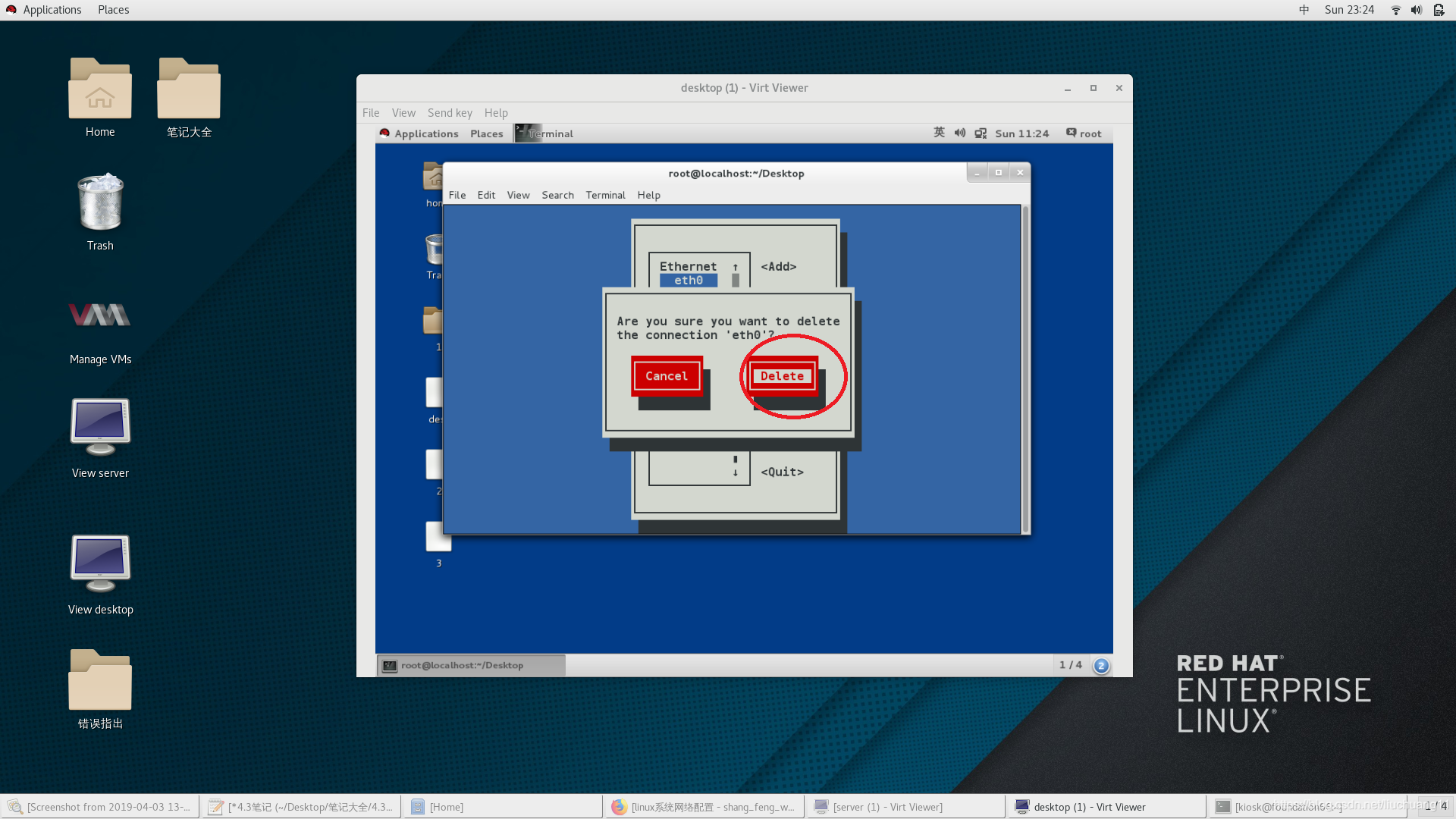Open the Home folder desktop icon
The width and height of the screenshot is (1456, 819).
tap(100, 97)
